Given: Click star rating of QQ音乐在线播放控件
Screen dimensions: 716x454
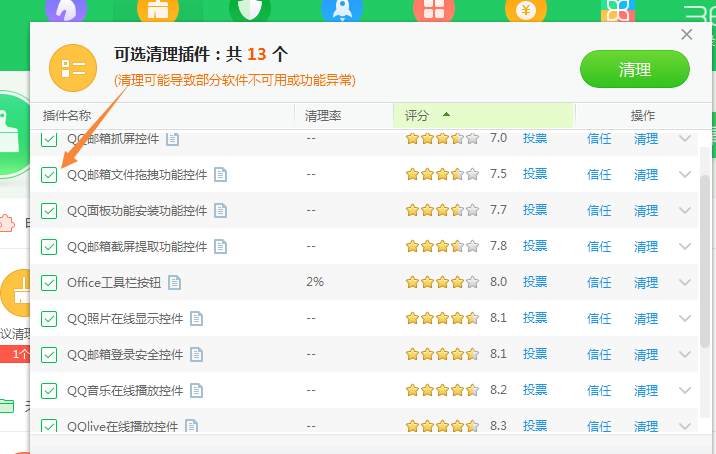Looking at the screenshot, I should coord(442,390).
